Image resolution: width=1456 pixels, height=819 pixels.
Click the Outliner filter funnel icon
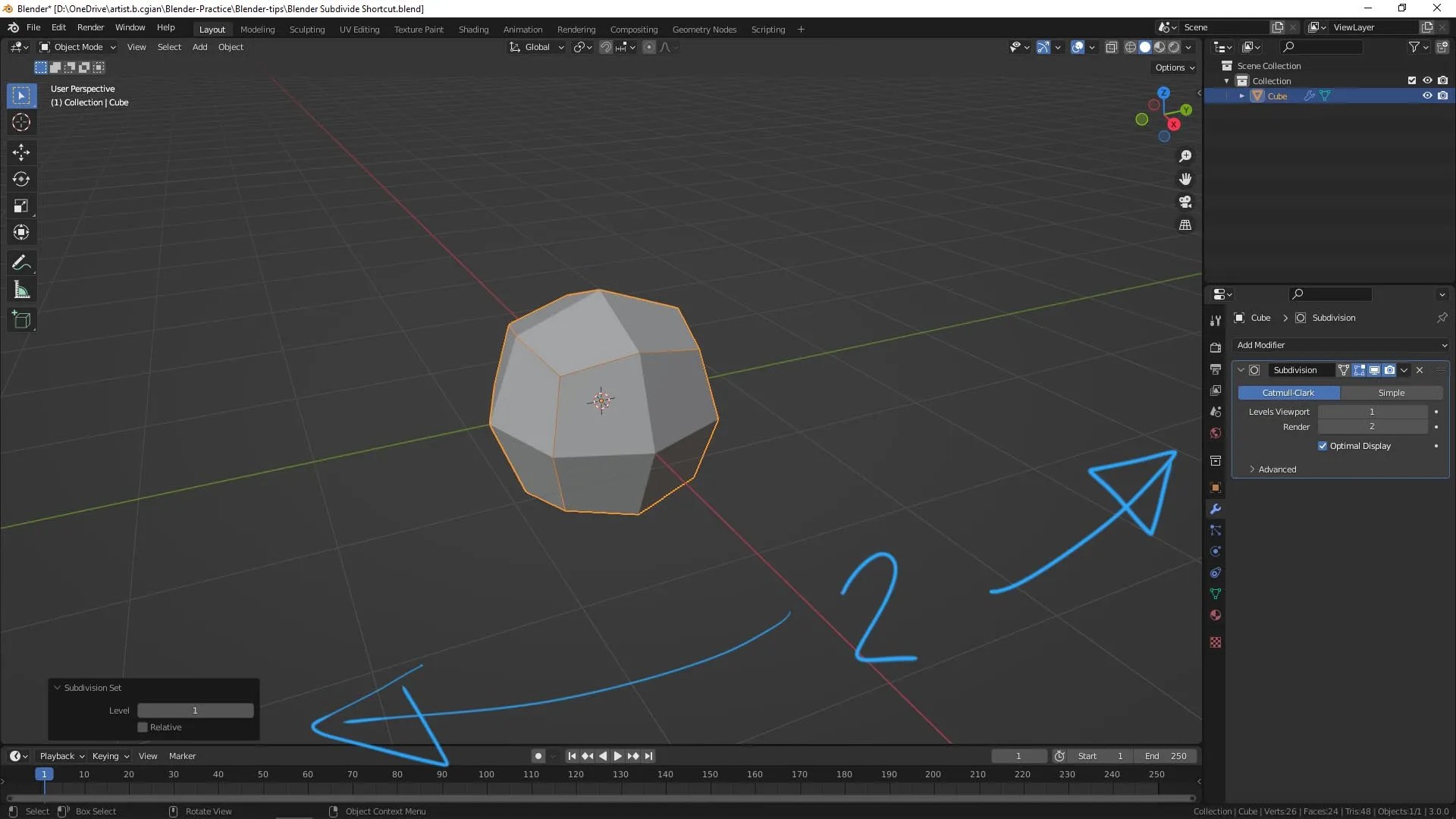1415,46
